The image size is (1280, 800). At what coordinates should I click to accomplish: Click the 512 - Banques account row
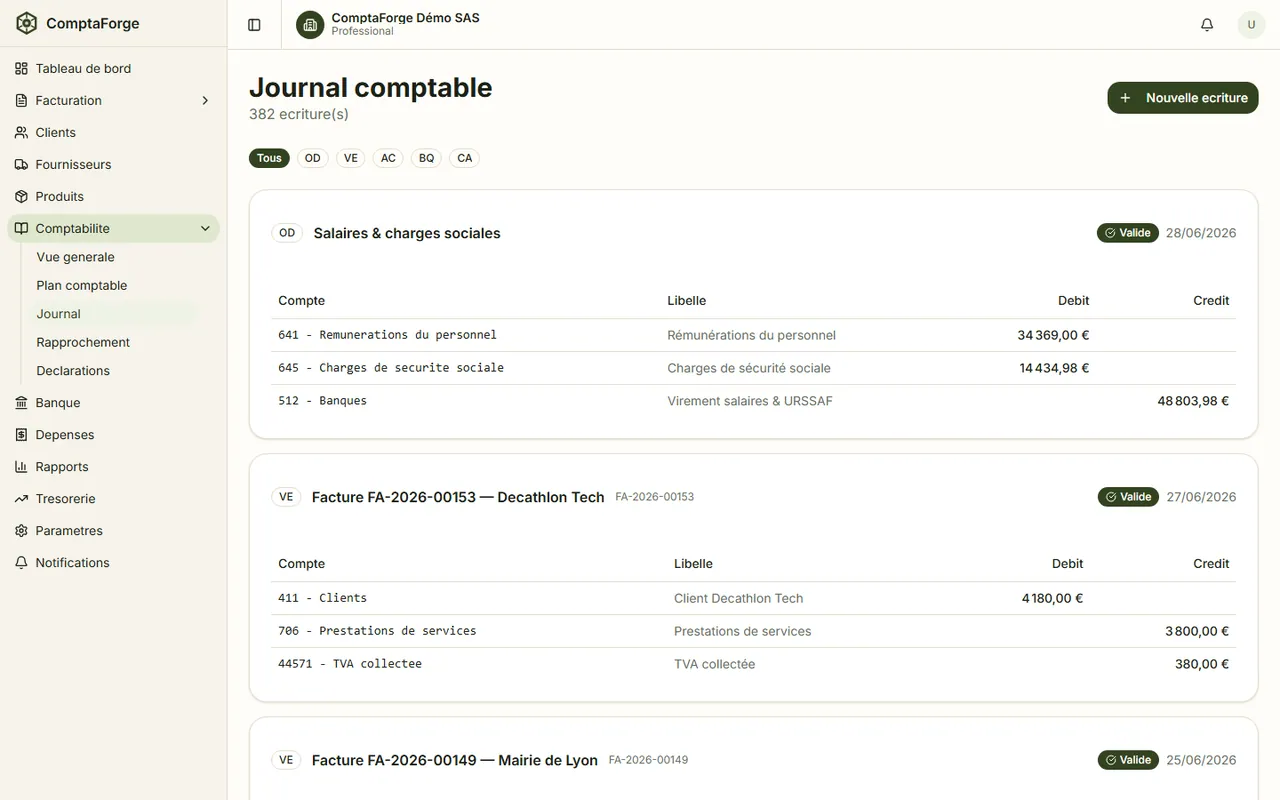tap(754, 401)
